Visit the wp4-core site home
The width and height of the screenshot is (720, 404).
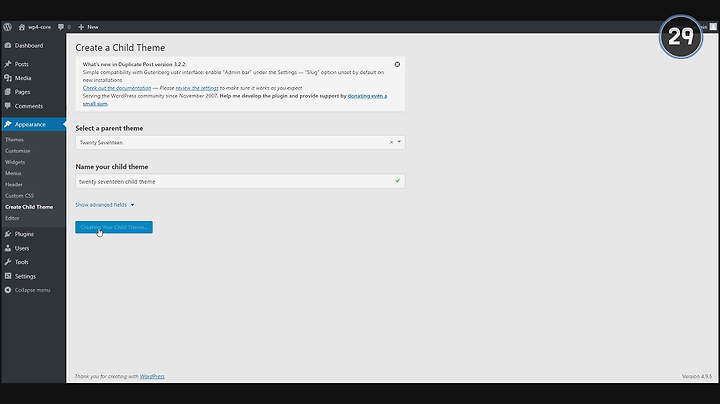(35, 27)
